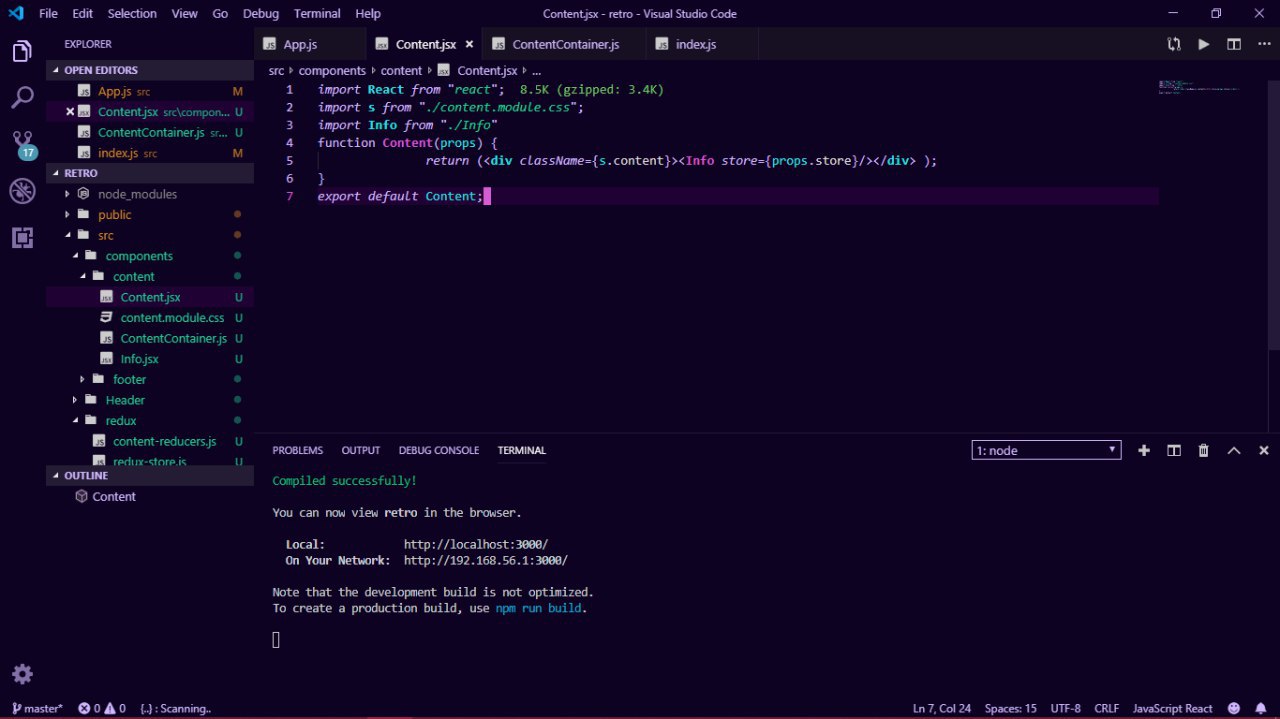This screenshot has height=719, width=1280.
Task: Open the Explorer view in activity bar
Action: [x=22, y=52]
